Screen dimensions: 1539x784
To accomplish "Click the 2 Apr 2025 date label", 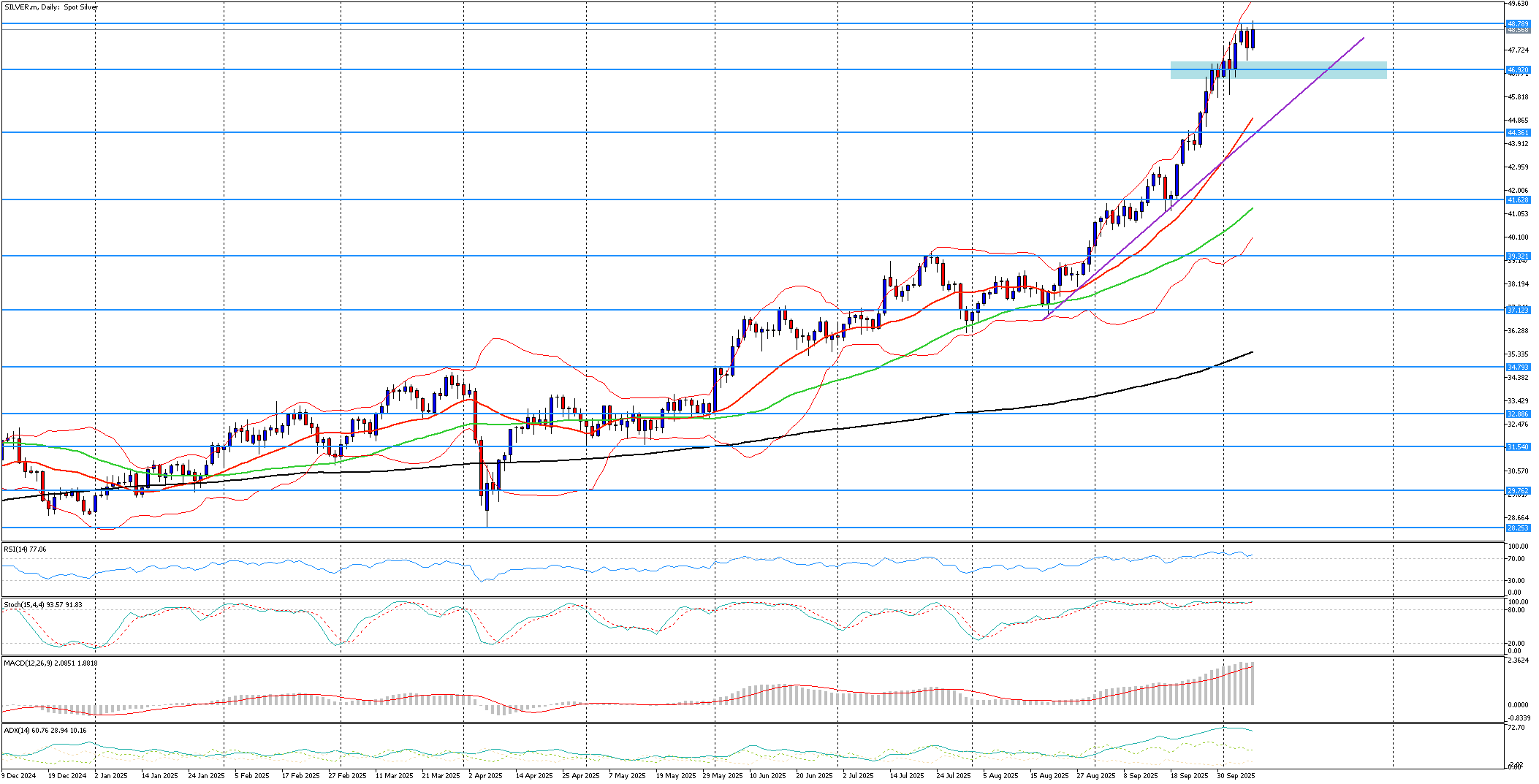I will (x=484, y=776).
